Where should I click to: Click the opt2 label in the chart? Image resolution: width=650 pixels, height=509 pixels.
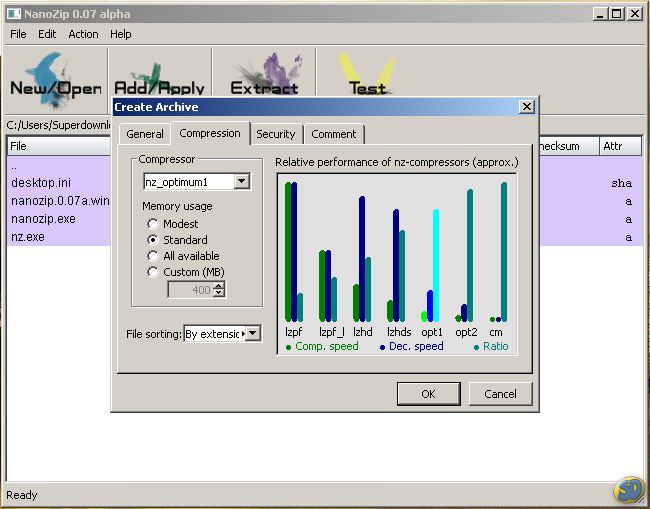[466, 332]
